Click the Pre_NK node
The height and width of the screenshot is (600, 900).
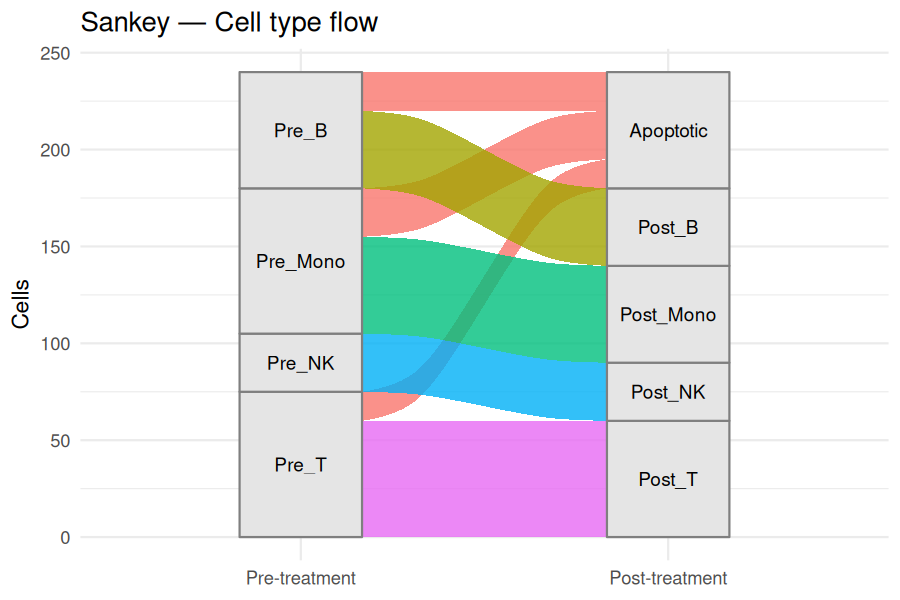click(301, 363)
